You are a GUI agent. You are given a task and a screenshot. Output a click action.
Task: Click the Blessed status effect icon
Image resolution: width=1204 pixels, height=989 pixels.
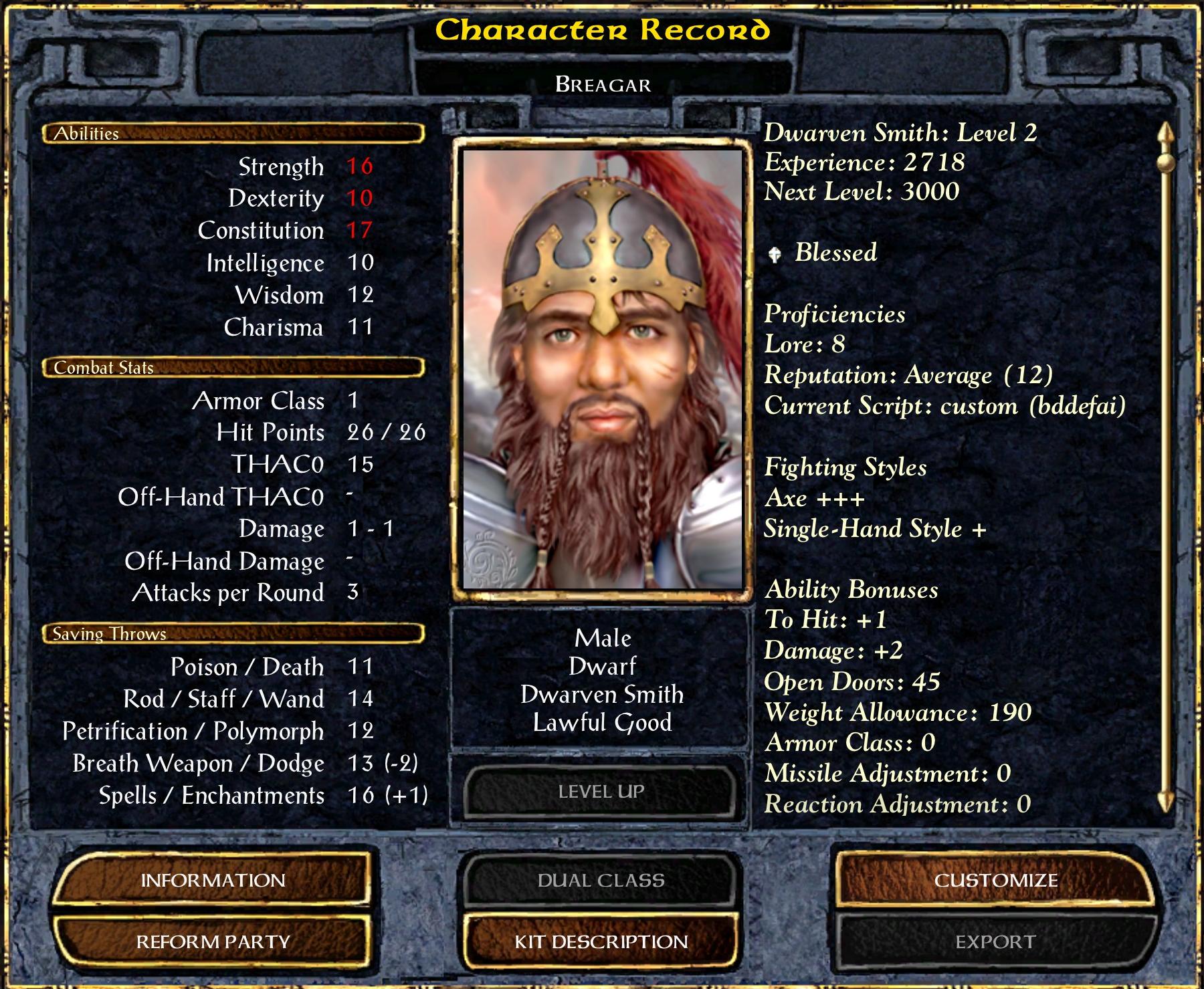775,254
